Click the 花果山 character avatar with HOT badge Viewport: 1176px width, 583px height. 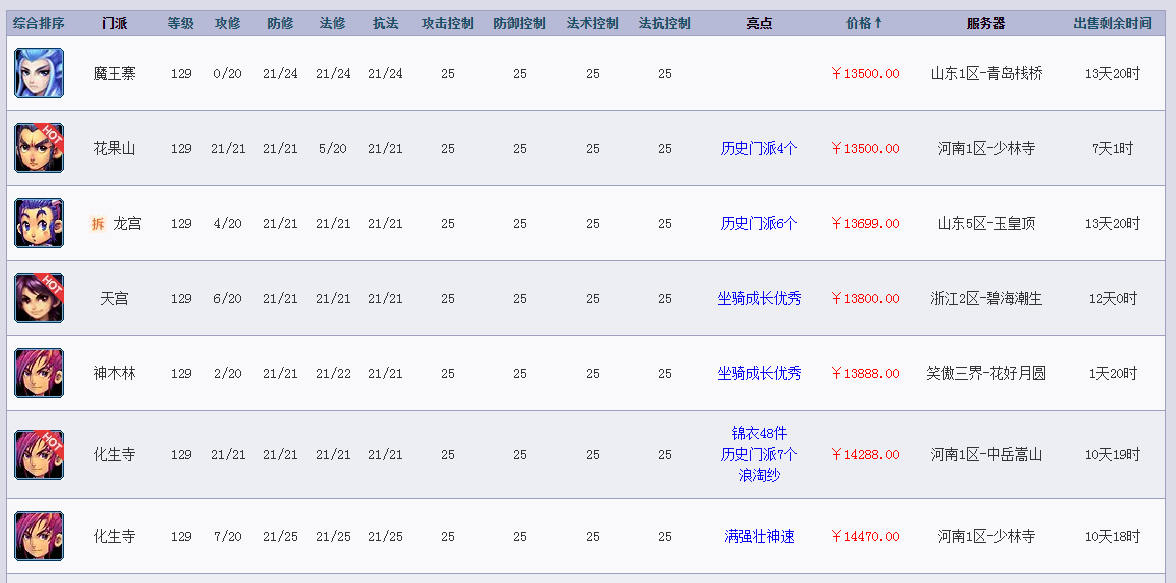[x=39, y=148]
